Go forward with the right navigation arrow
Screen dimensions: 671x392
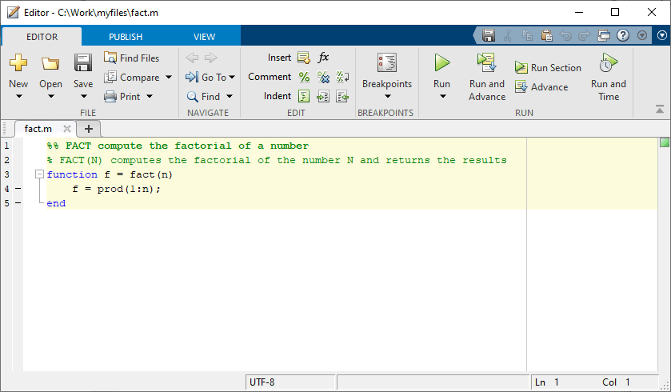[211, 57]
